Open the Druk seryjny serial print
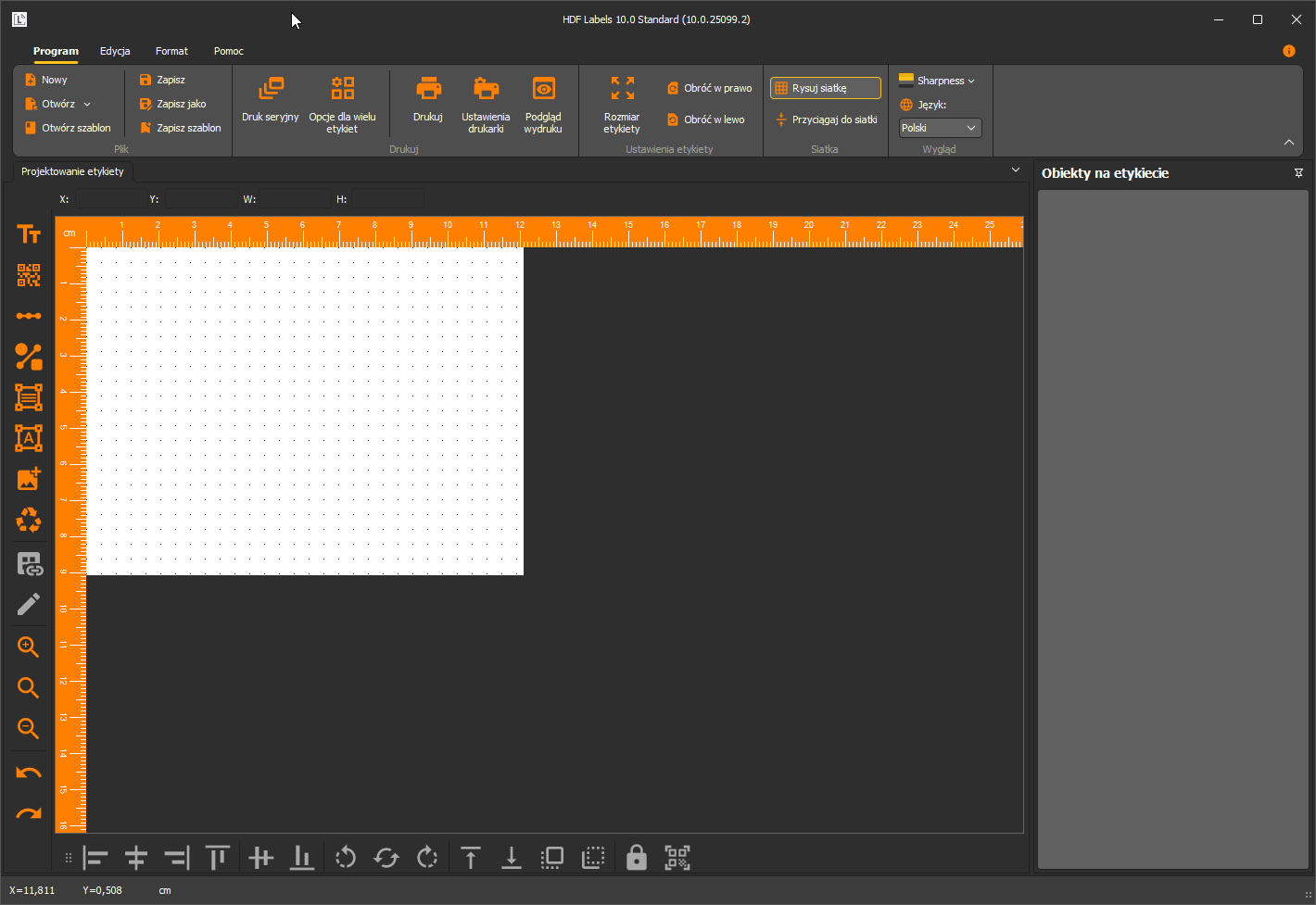Viewport: 1316px width, 905px height. pos(271,100)
